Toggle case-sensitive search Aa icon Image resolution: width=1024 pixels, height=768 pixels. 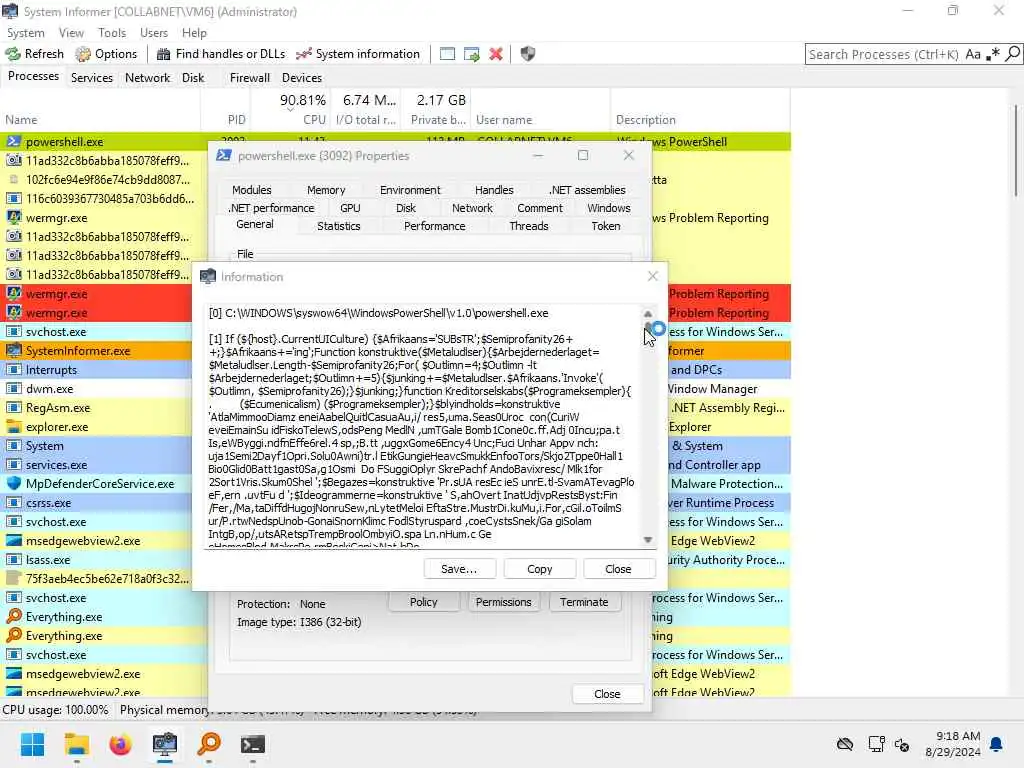(973, 54)
